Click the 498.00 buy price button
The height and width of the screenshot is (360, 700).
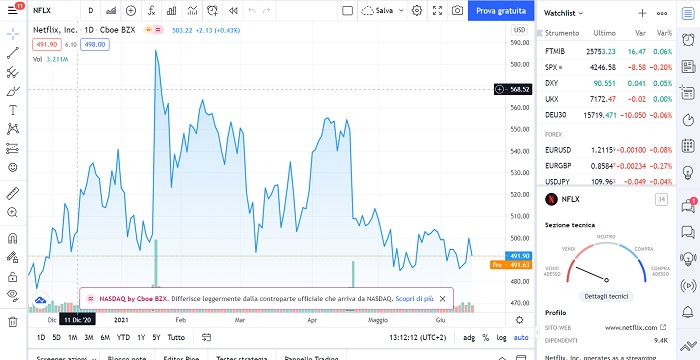coord(95,45)
